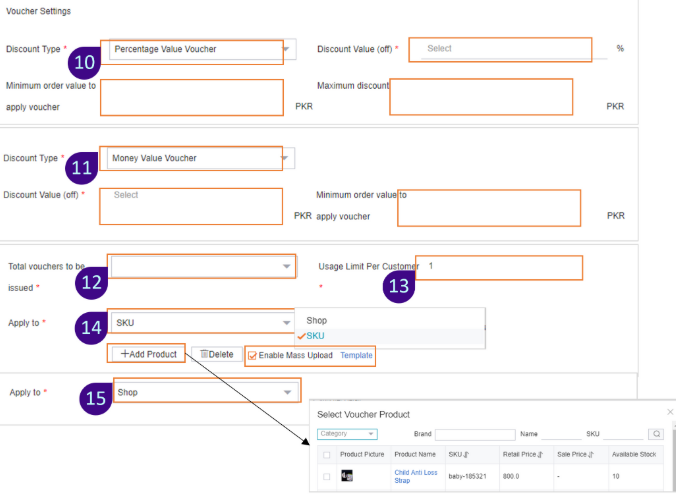The height and width of the screenshot is (496, 676).
Task: Toggle the Enable Mass Upload checkbox
Action: click(x=253, y=355)
